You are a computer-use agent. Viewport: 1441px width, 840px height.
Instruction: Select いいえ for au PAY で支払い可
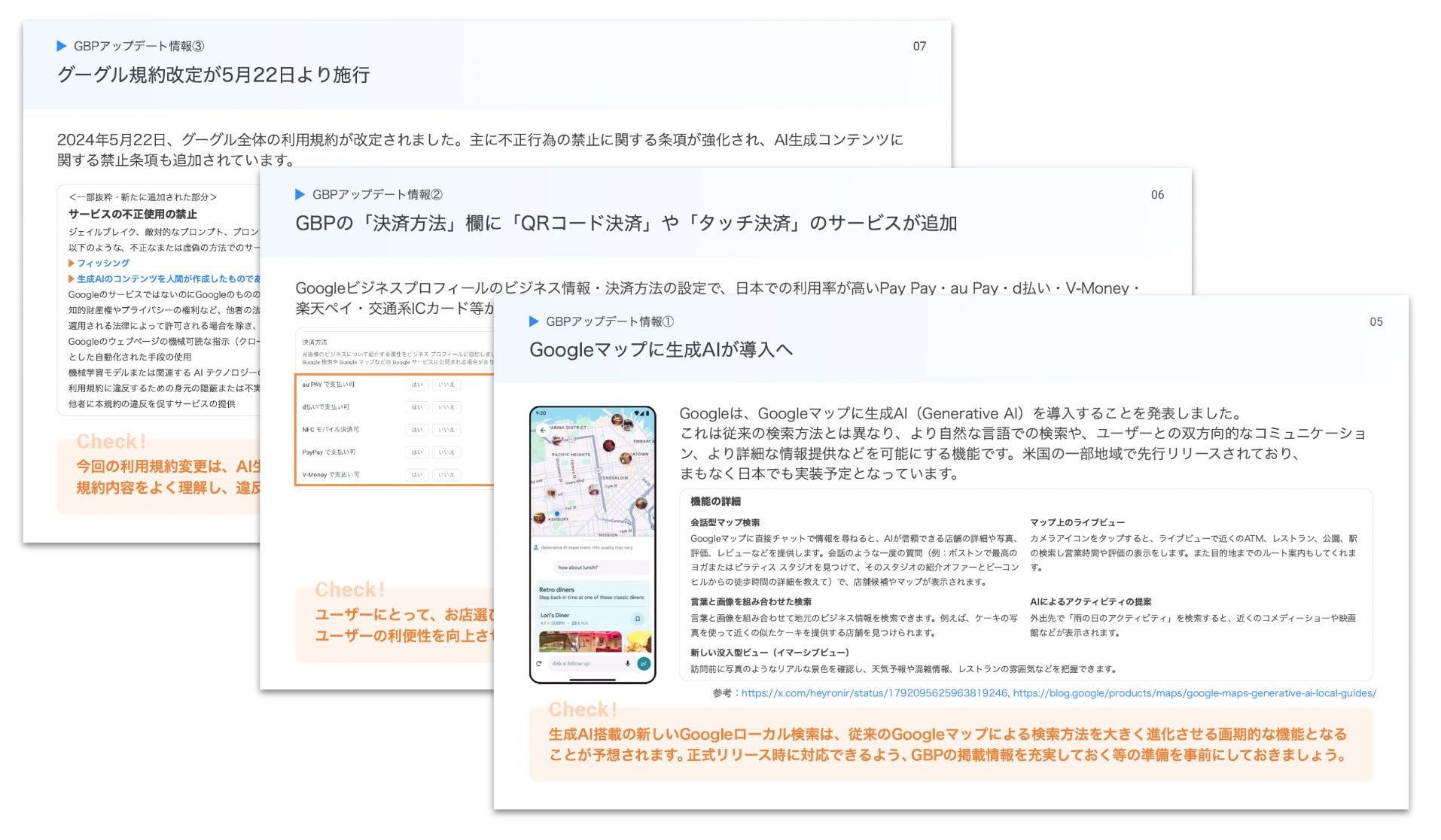446,385
